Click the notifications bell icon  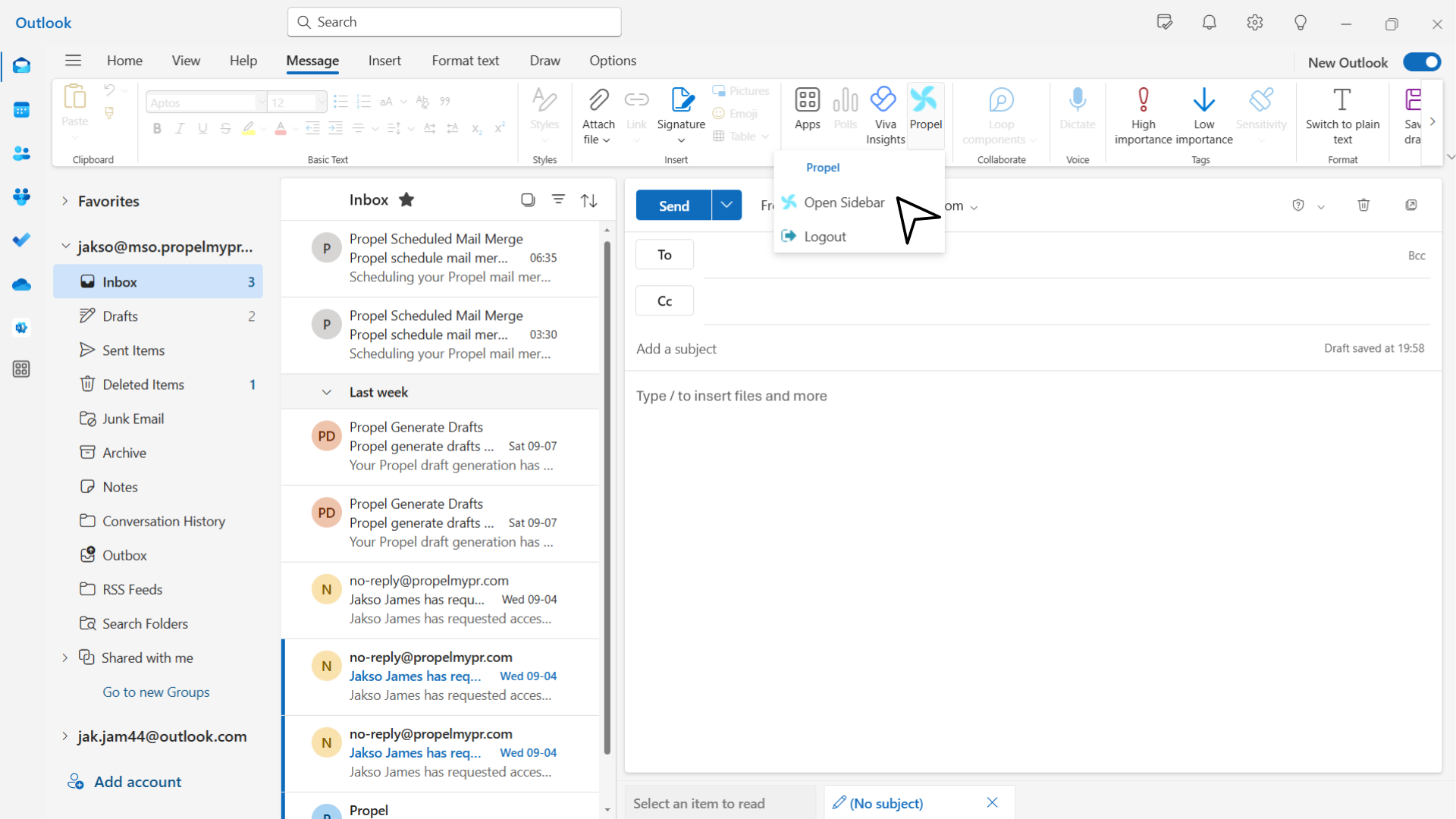pyautogui.click(x=1209, y=23)
